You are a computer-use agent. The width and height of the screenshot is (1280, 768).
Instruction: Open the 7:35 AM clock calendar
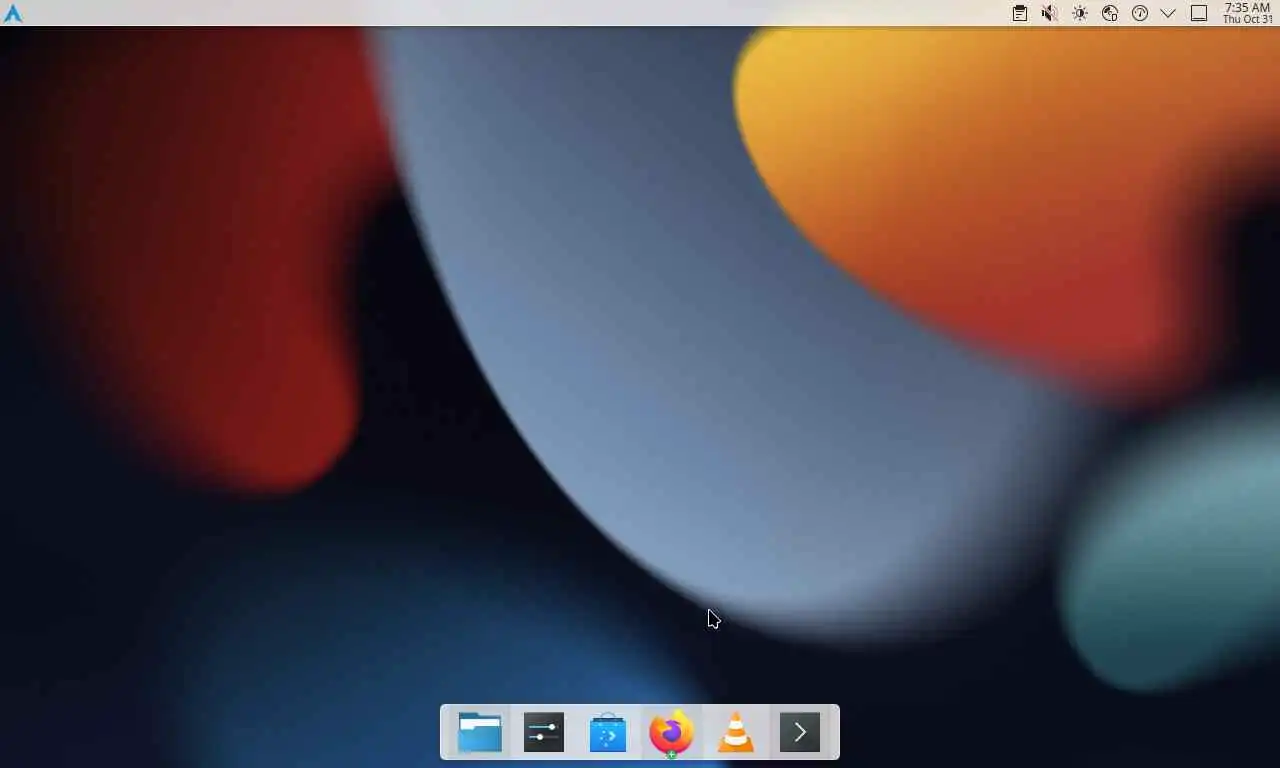pos(1247,13)
